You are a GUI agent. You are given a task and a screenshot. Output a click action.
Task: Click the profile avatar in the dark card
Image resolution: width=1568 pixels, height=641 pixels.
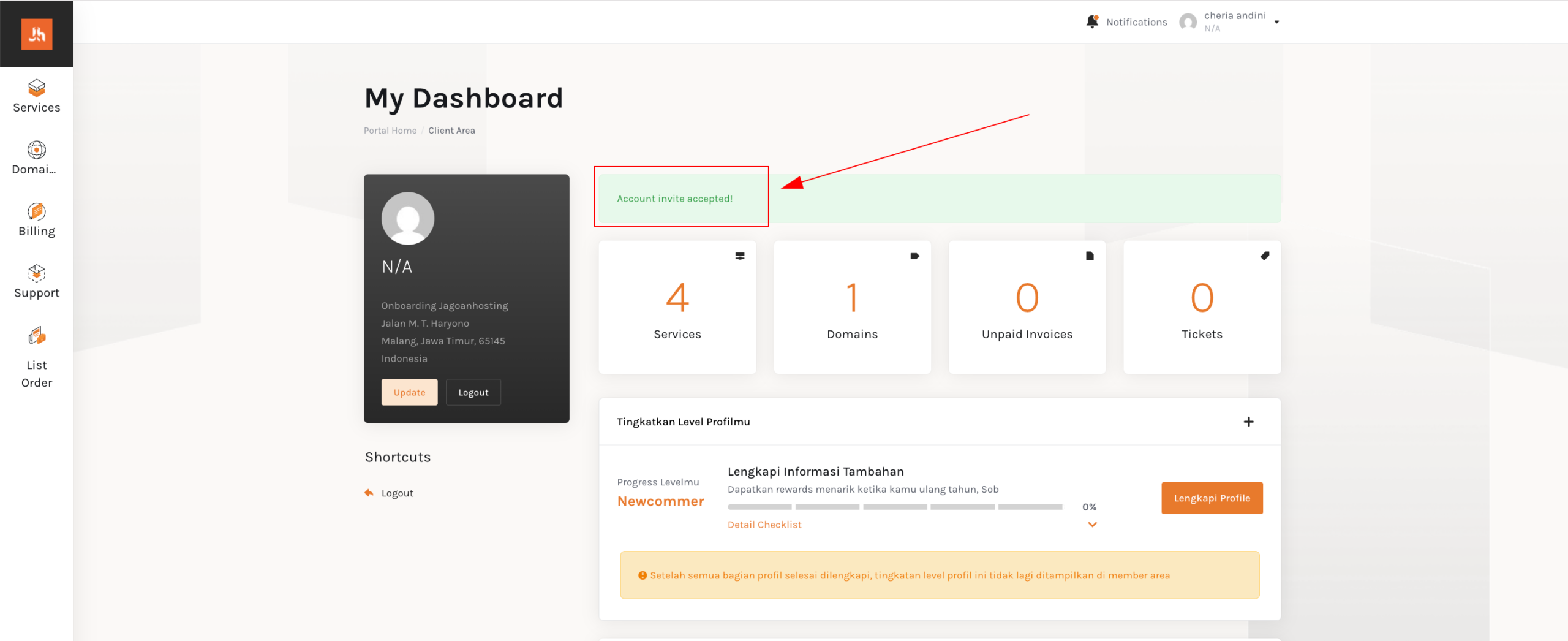tap(408, 219)
